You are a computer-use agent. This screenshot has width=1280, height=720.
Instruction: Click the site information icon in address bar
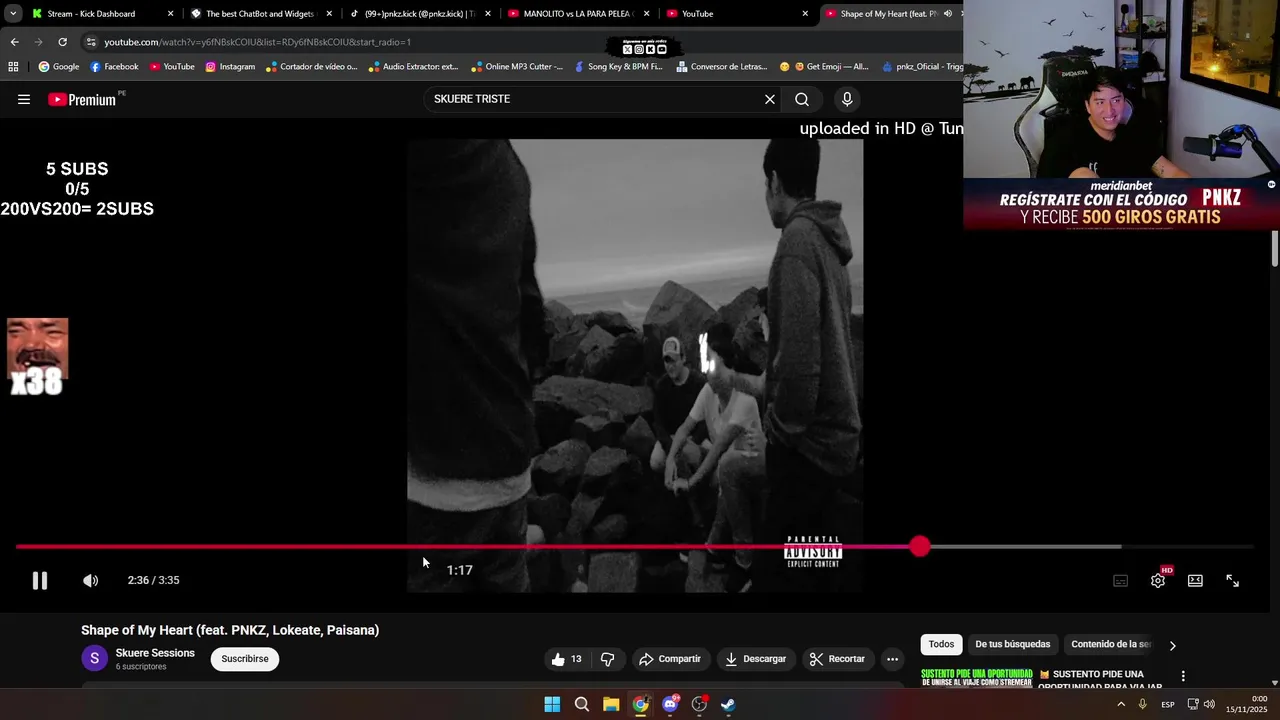[91, 42]
